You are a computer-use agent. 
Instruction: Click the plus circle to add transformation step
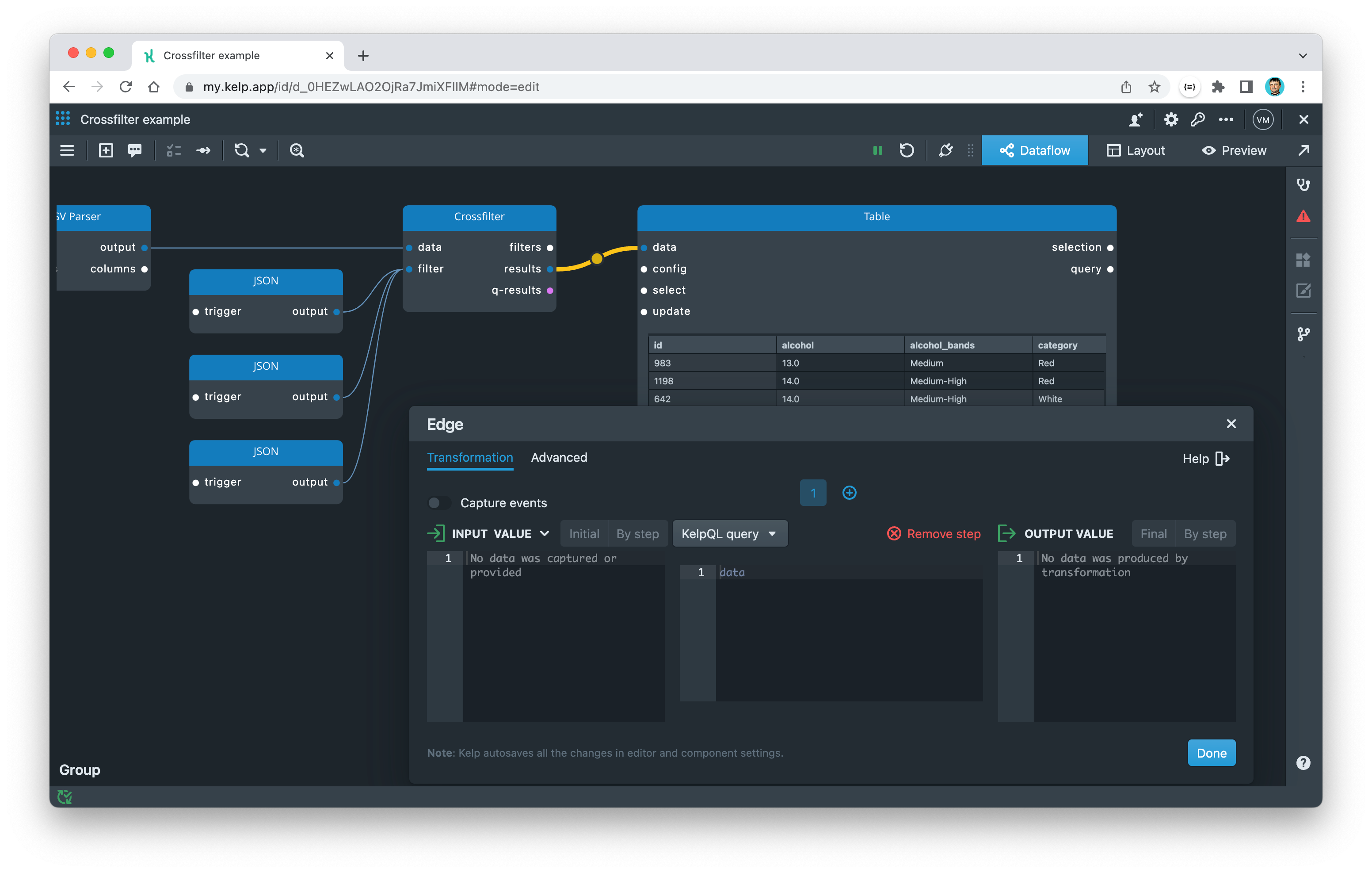(849, 493)
